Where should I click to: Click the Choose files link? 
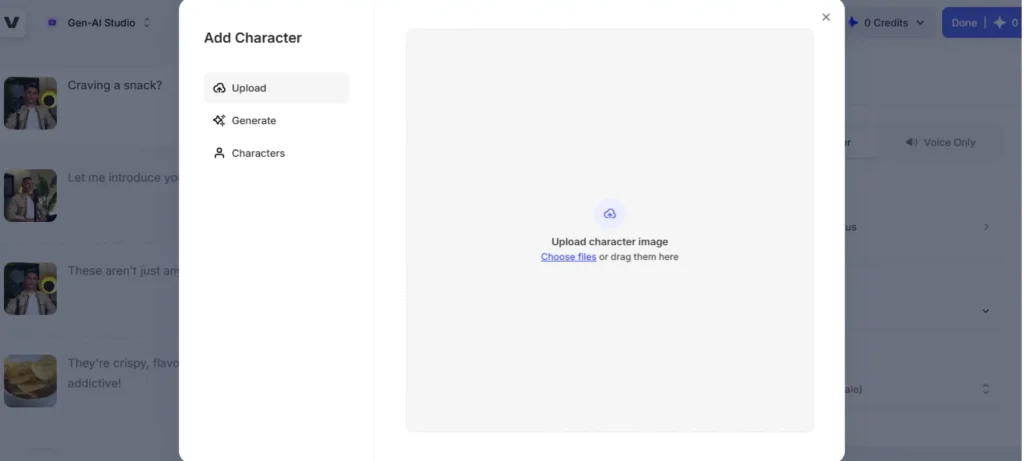[x=568, y=257]
